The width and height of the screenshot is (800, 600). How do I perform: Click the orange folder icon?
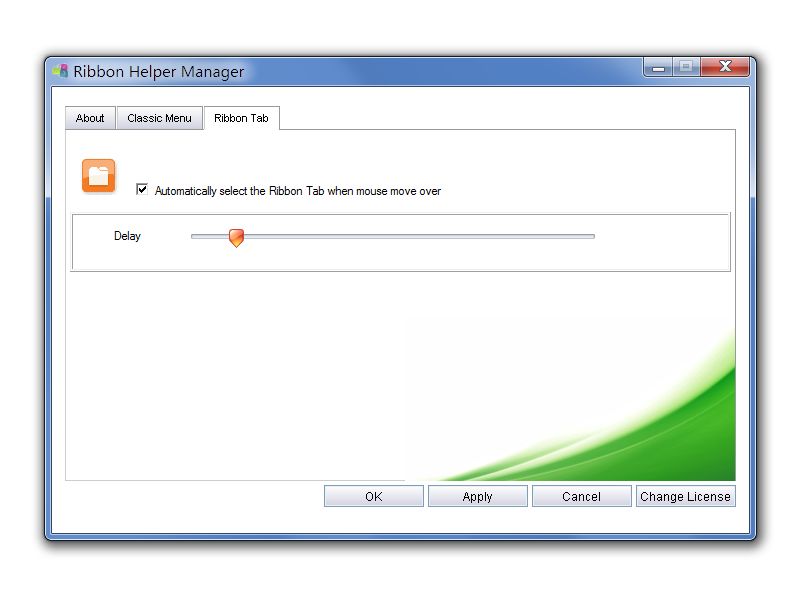(x=98, y=176)
